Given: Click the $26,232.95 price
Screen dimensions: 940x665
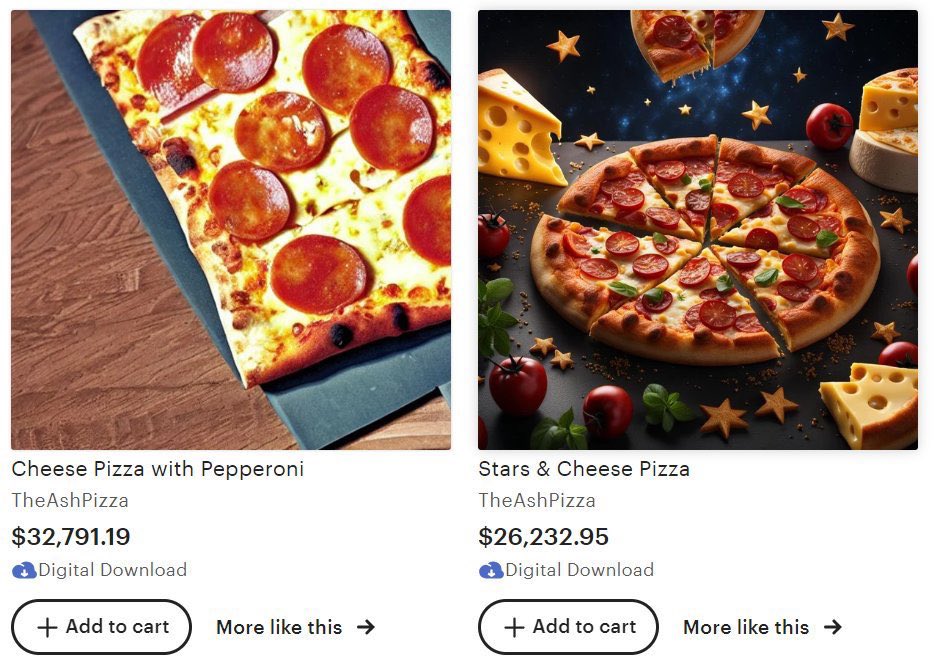Looking at the screenshot, I should click(544, 537).
